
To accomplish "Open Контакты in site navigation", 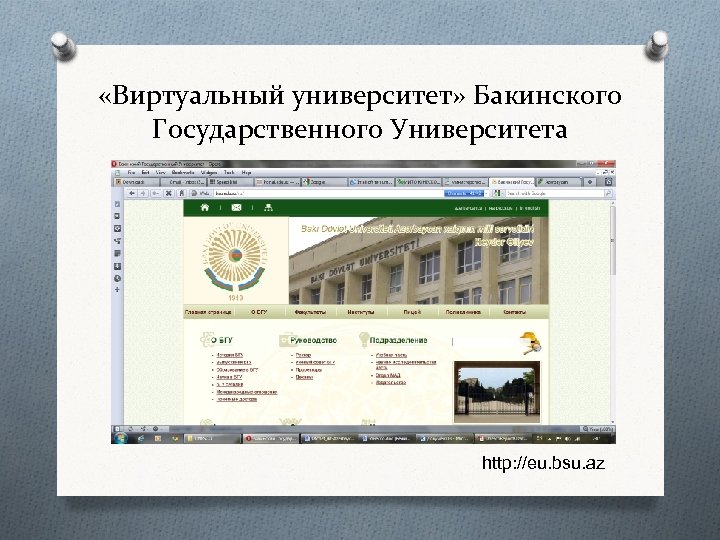I will coord(514,312).
